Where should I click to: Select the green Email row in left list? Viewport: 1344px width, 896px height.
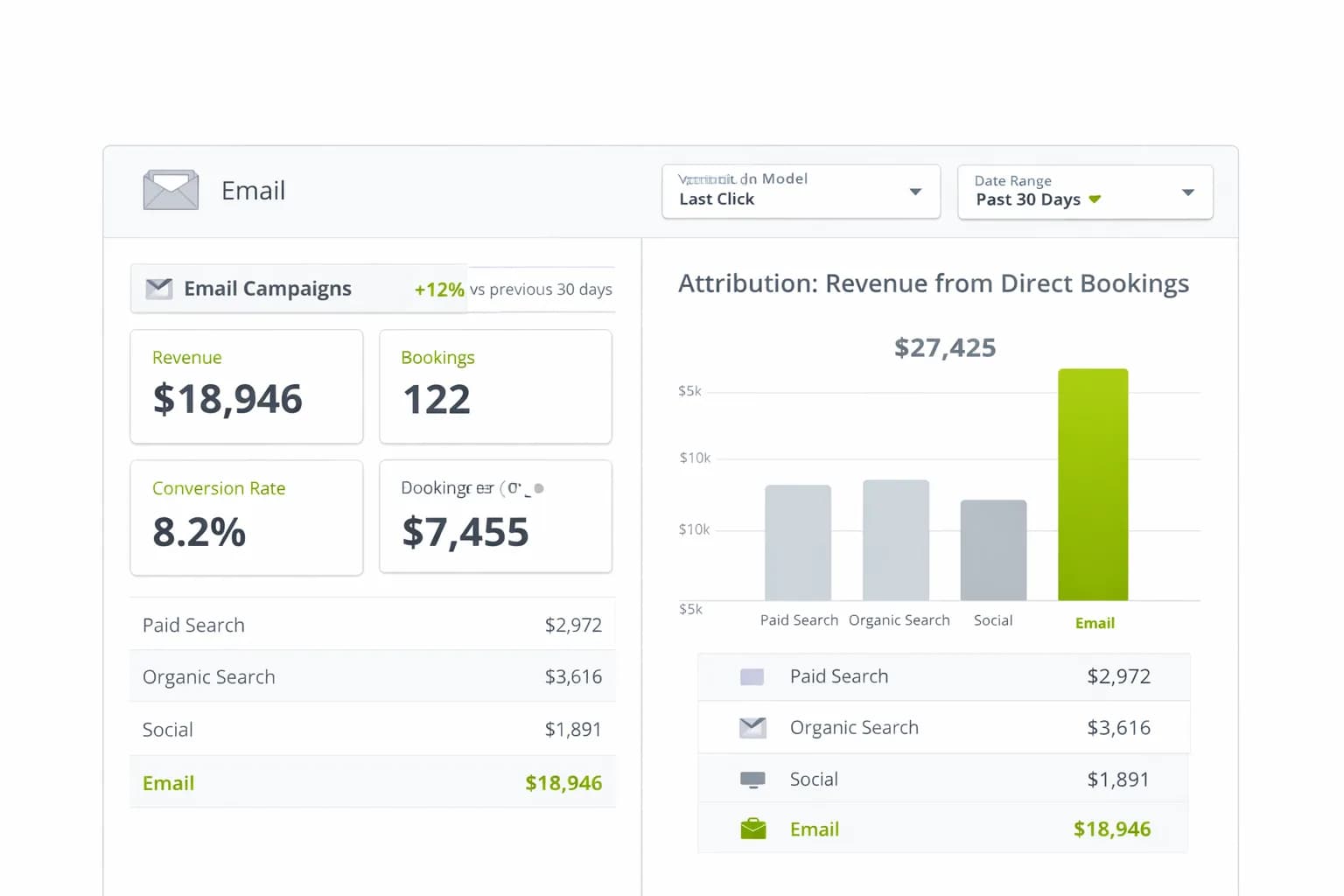373,782
